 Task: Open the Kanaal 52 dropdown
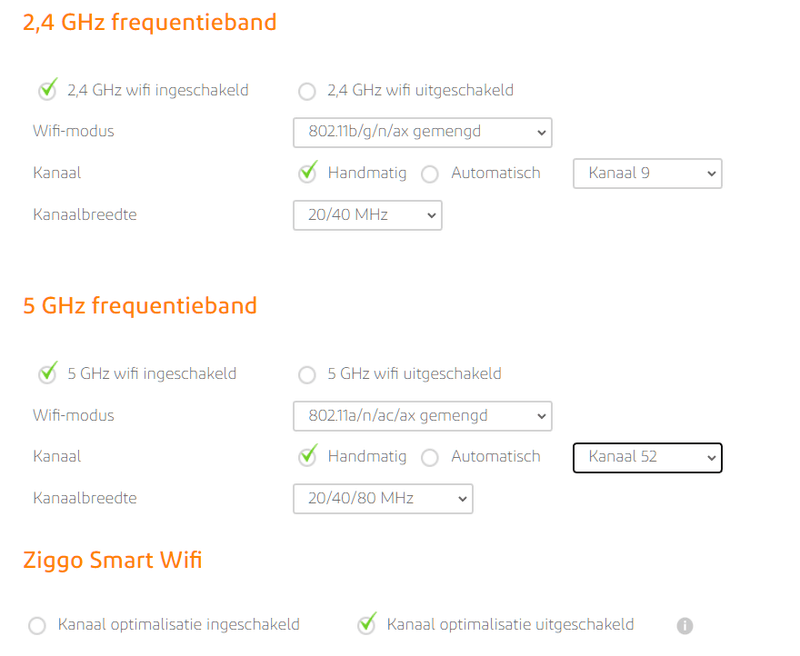[x=647, y=458]
